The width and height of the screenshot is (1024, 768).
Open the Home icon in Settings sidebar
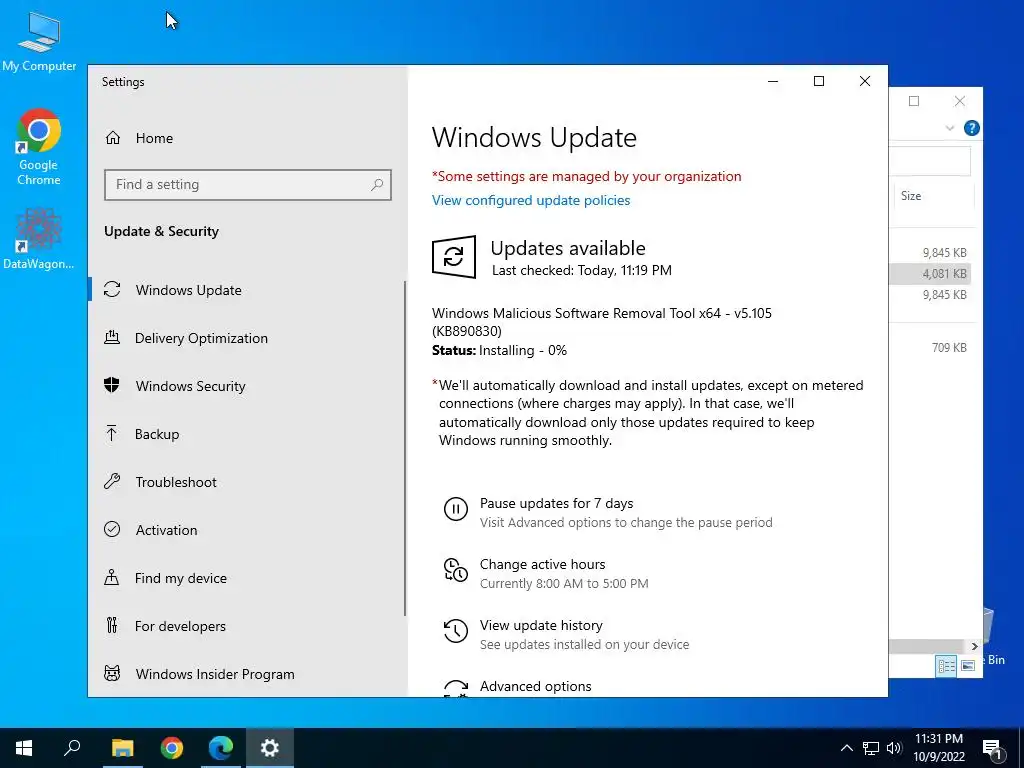[x=113, y=138]
